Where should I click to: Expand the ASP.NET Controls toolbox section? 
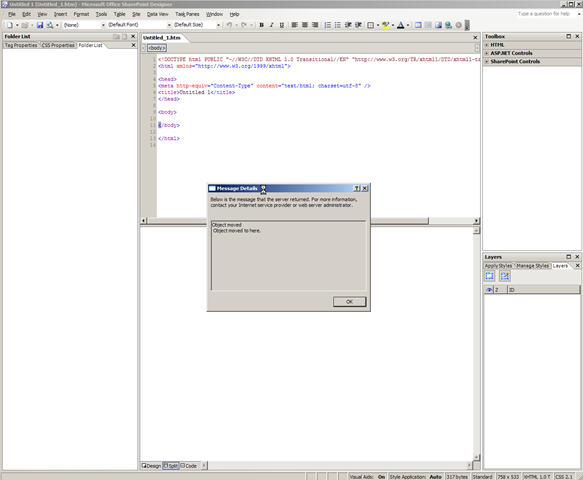coord(487,53)
